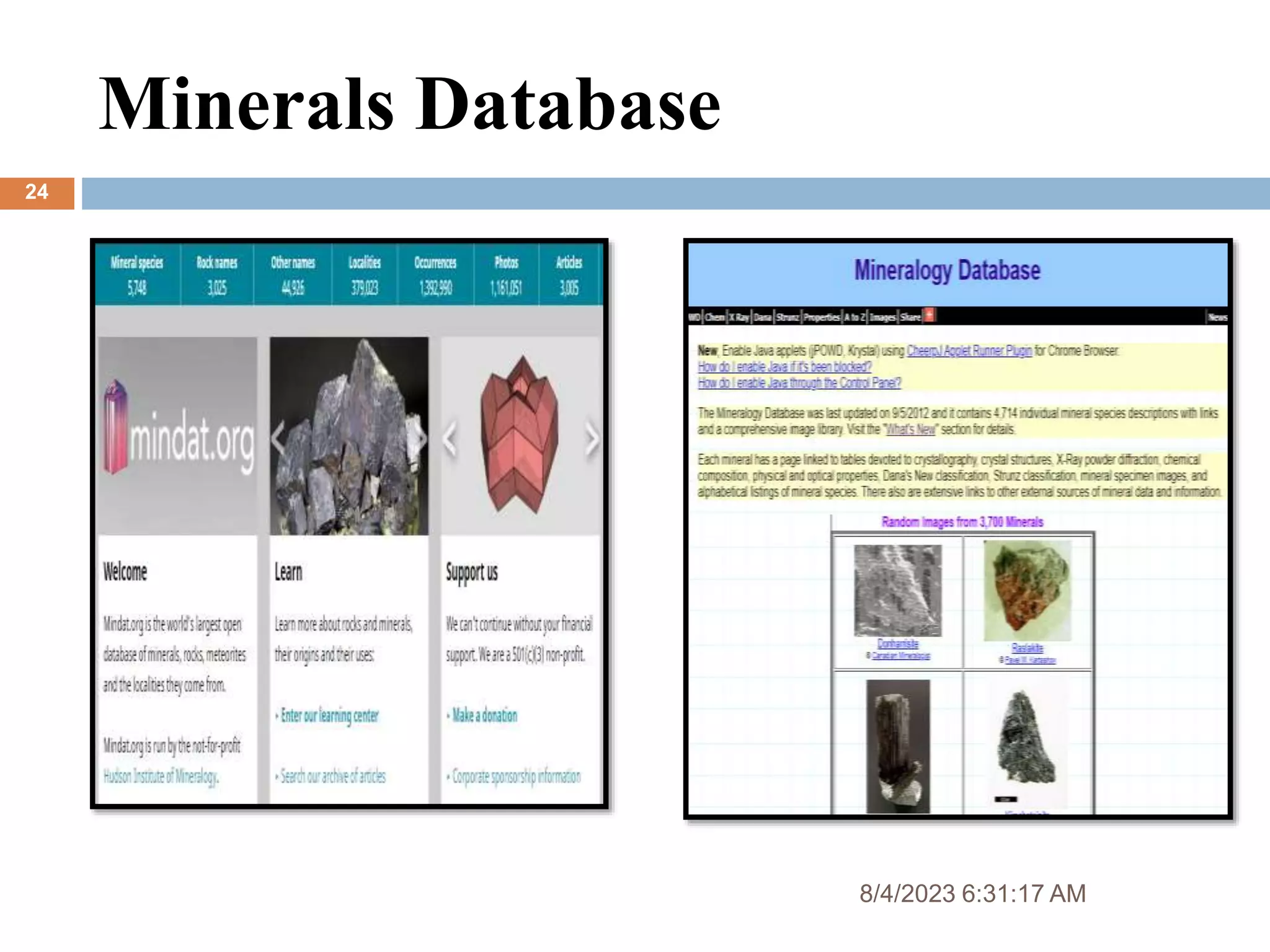Click the red plus Share icon
1270x952 pixels.
click(x=929, y=315)
